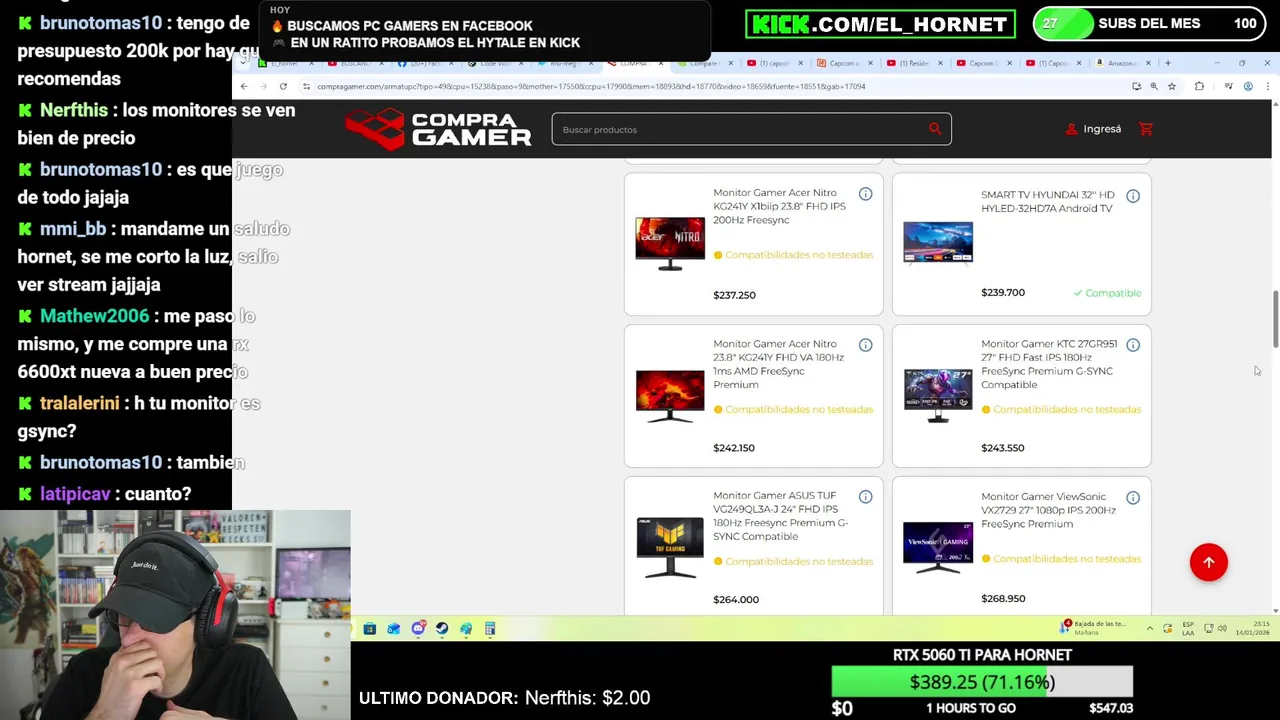Go back with the browser back arrow

[244, 86]
